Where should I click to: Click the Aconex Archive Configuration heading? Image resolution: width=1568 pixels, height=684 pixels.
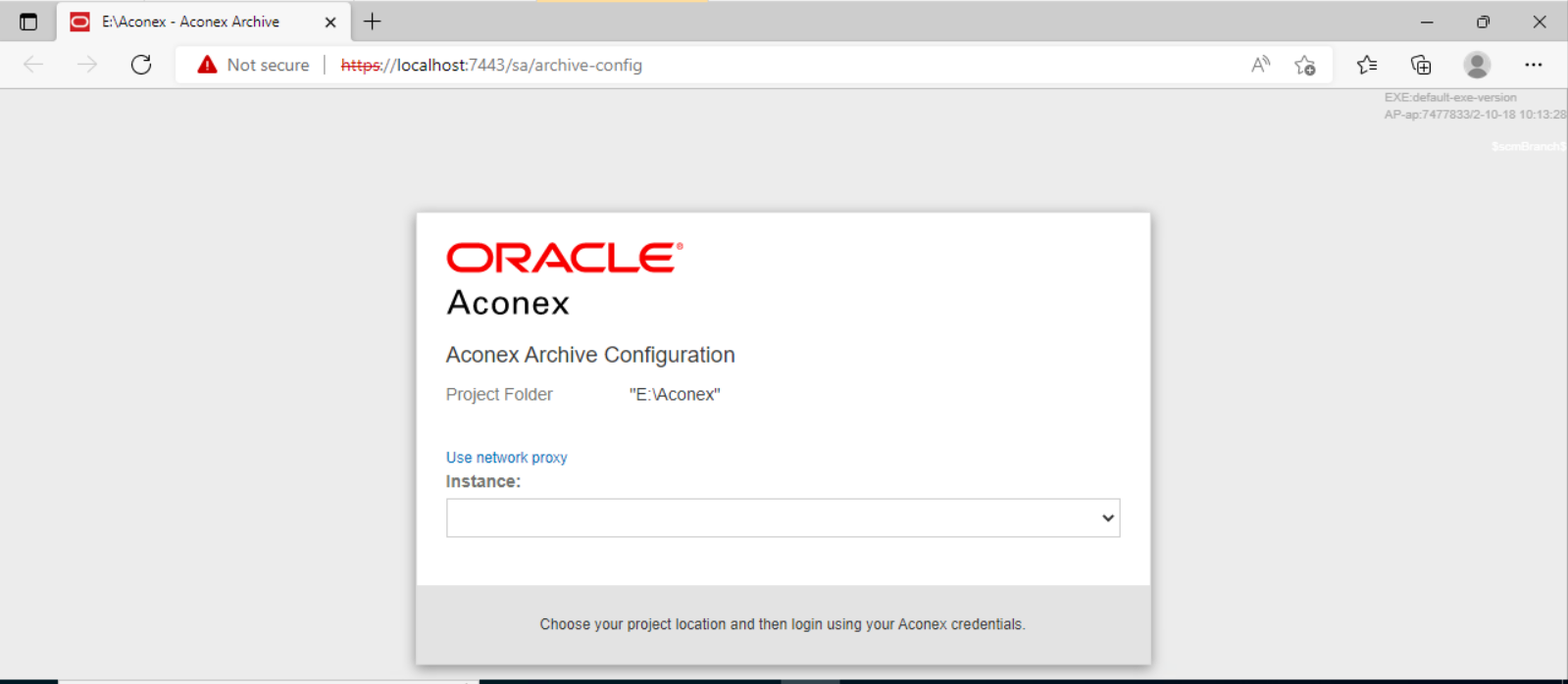pos(590,355)
